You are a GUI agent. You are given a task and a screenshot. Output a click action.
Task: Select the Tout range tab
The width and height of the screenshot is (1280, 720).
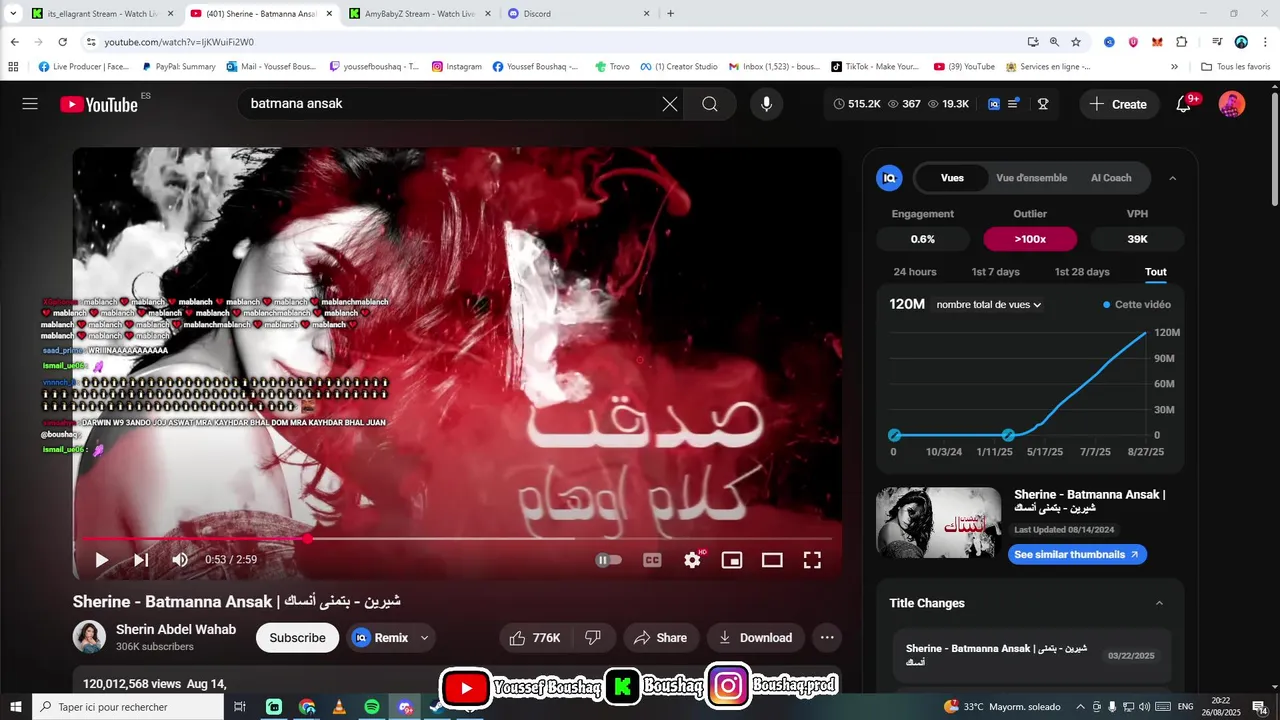[x=1156, y=272]
